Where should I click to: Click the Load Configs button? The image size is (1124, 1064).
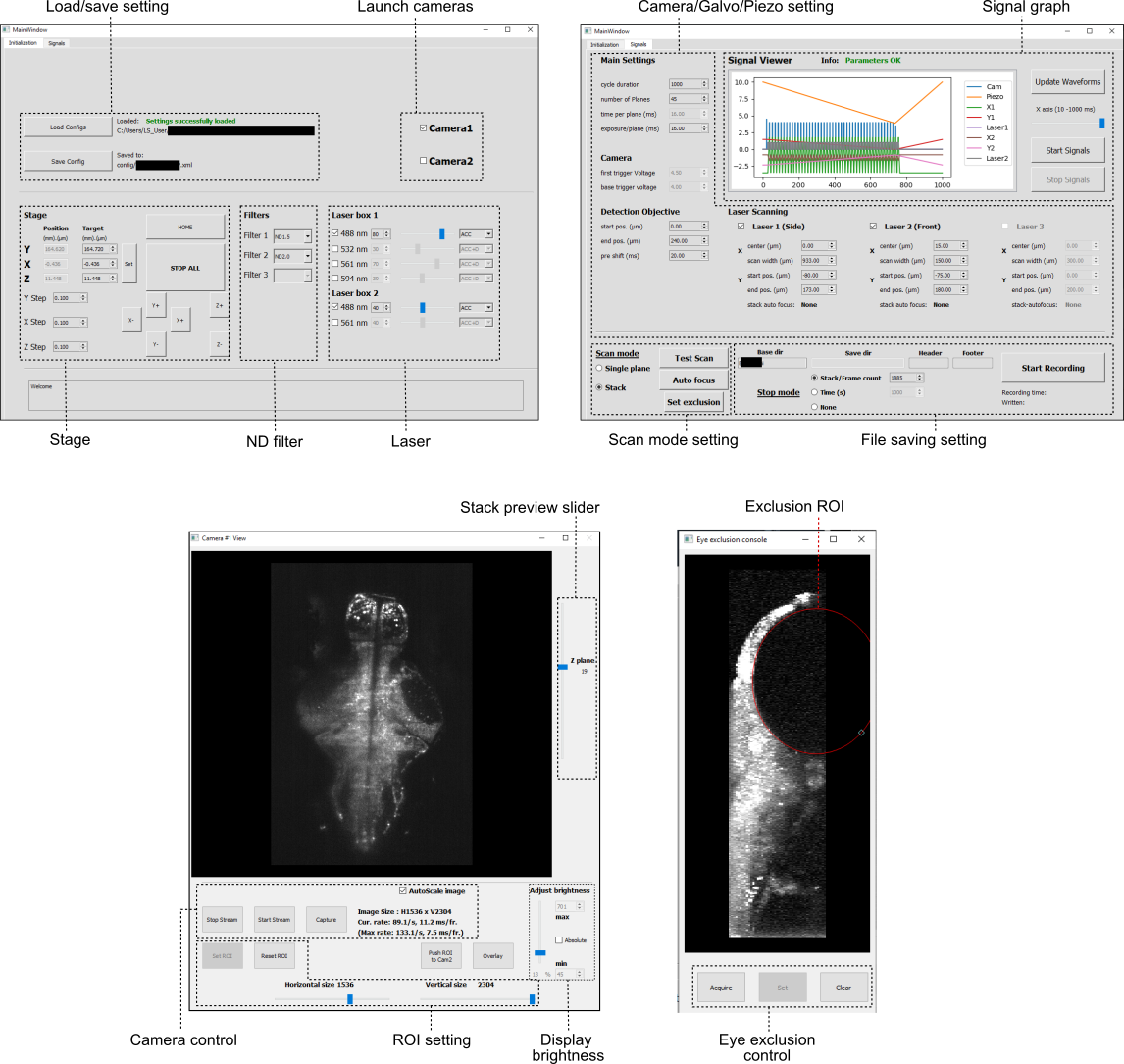(67, 127)
